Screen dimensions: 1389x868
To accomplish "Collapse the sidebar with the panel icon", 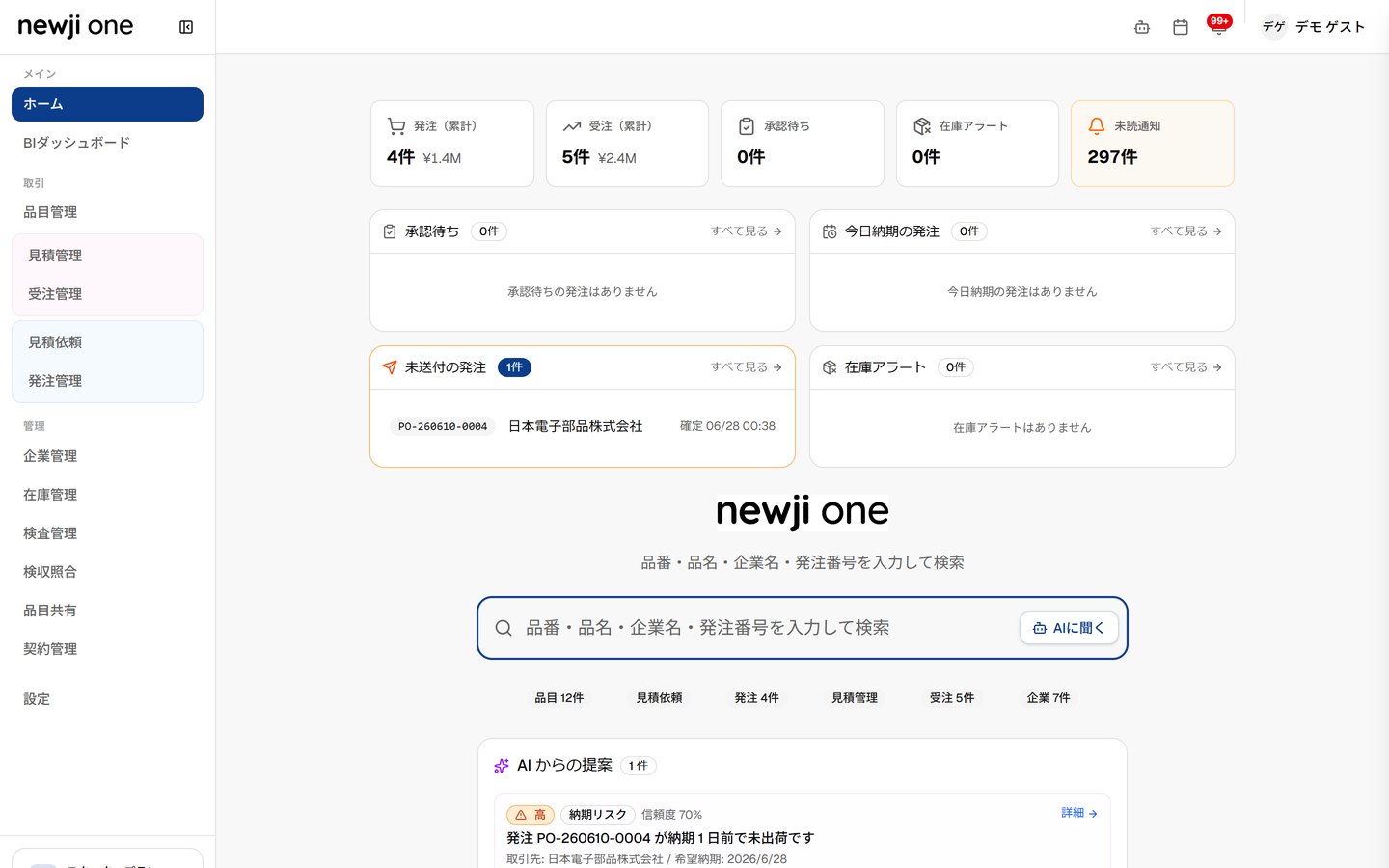I will click(x=186, y=27).
